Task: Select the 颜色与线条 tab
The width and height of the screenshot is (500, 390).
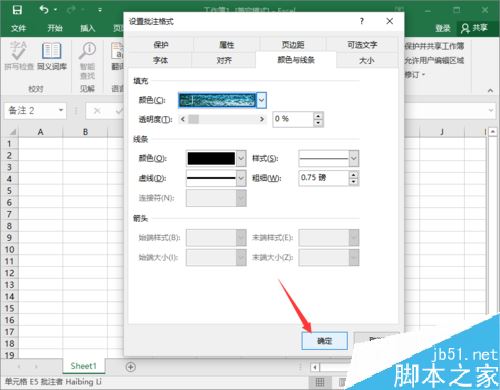Action: 296,60
